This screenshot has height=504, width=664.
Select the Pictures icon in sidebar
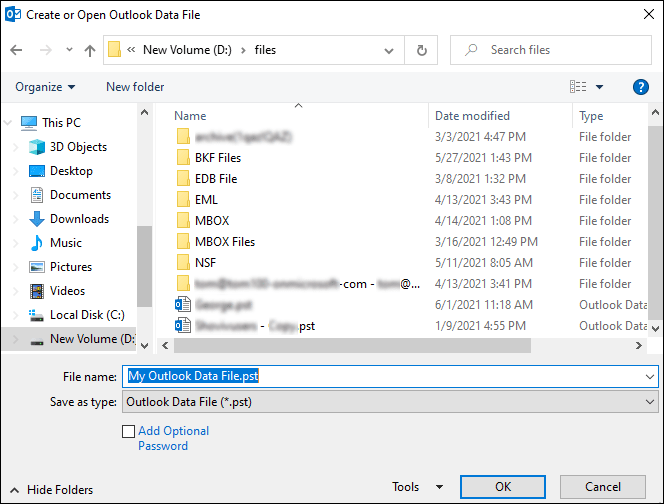pos(37,267)
